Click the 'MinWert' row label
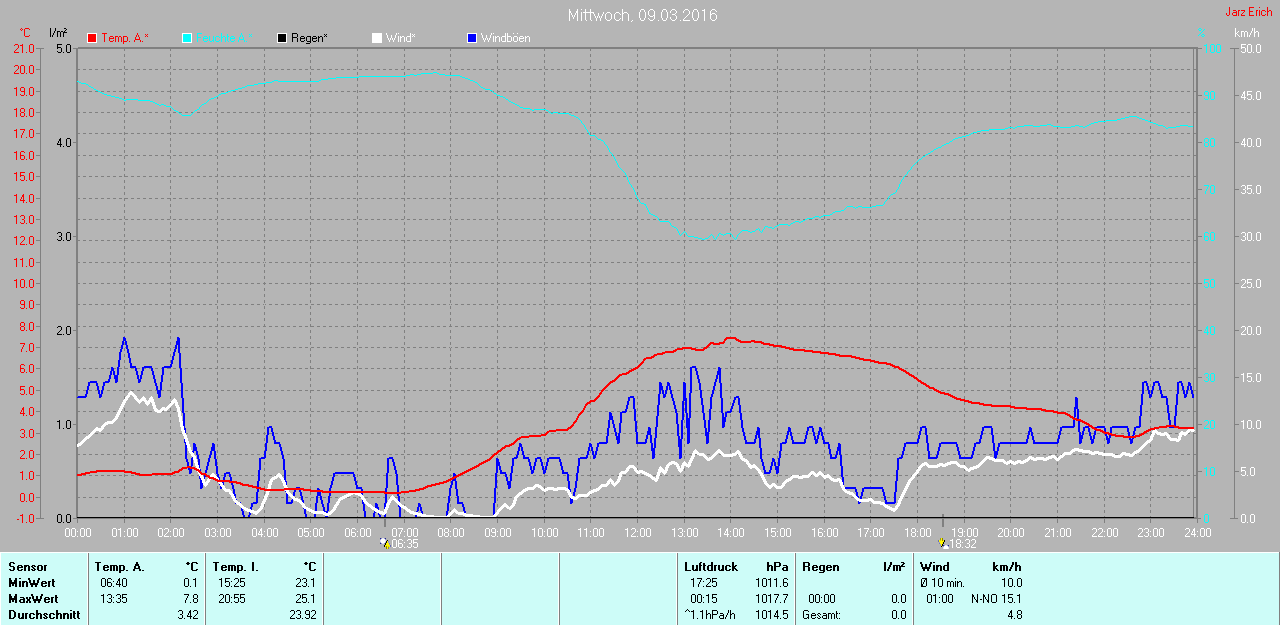The height and width of the screenshot is (625, 1280). click(x=31, y=583)
